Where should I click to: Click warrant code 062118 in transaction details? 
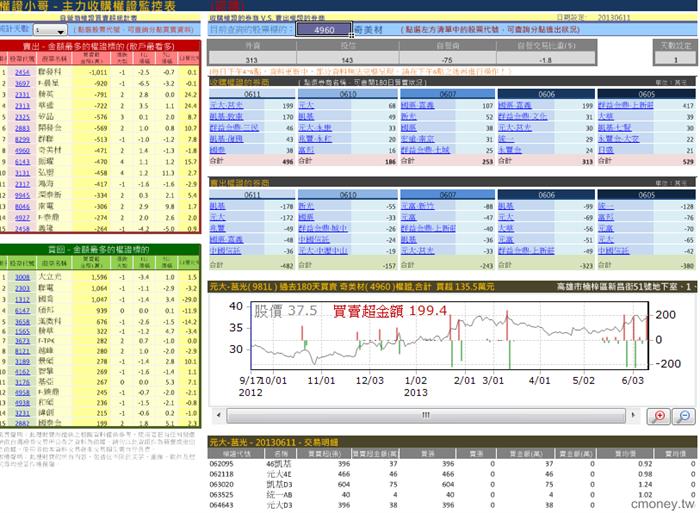pyautogui.click(x=221, y=474)
